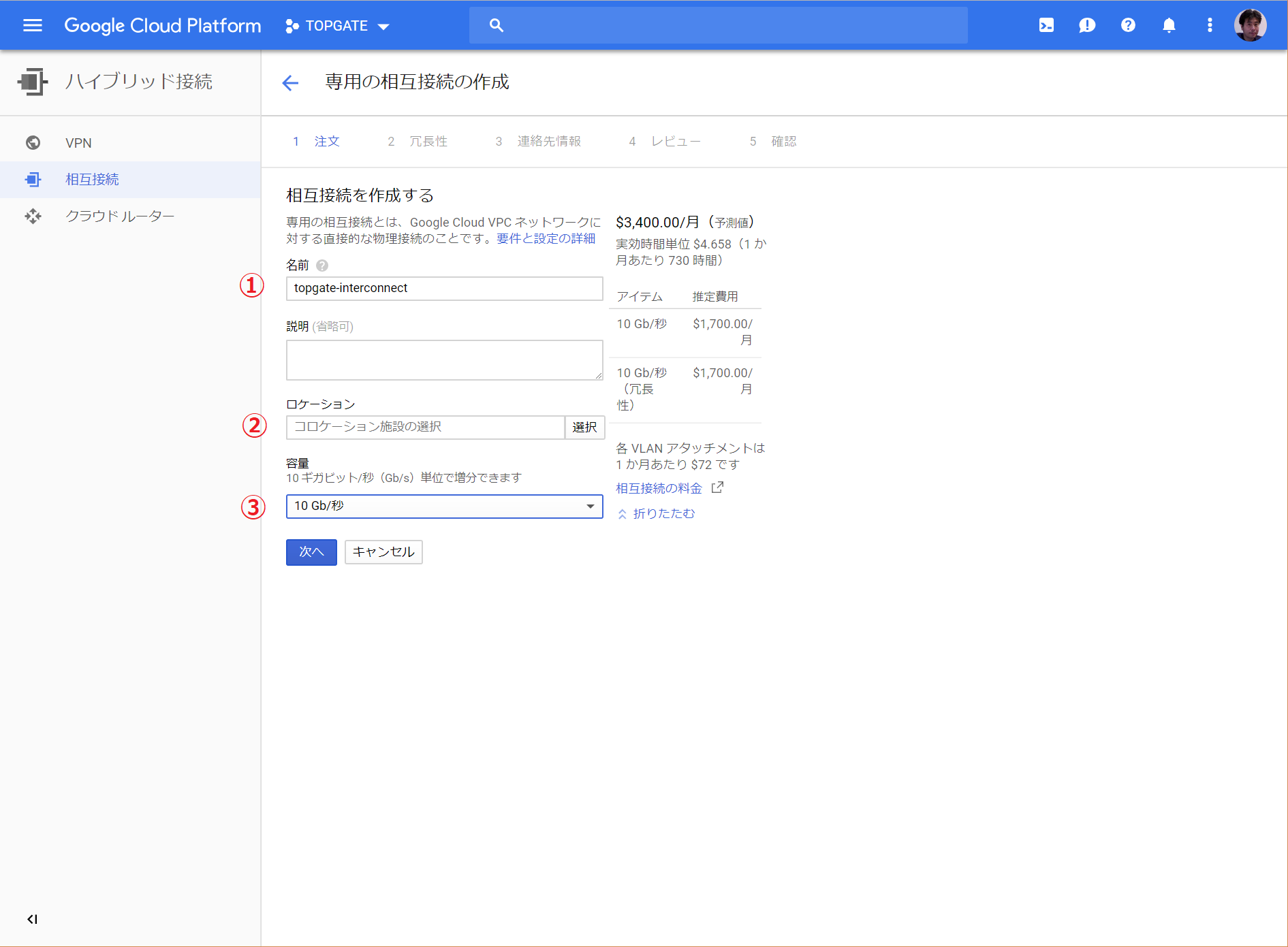Select クラウド ルーター in the sidebar
This screenshot has height=947, width=1288.
coord(120,216)
